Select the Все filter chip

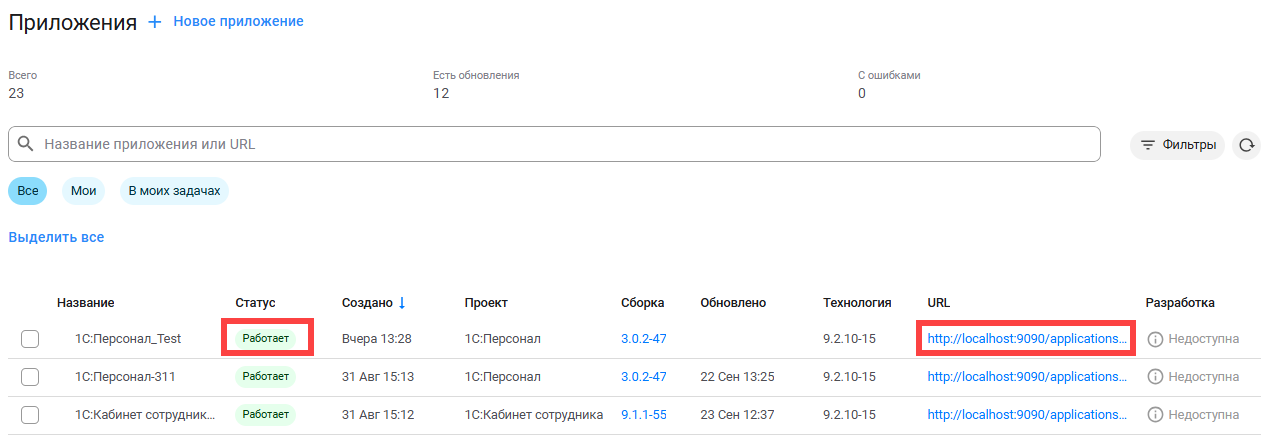(x=28, y=191)
